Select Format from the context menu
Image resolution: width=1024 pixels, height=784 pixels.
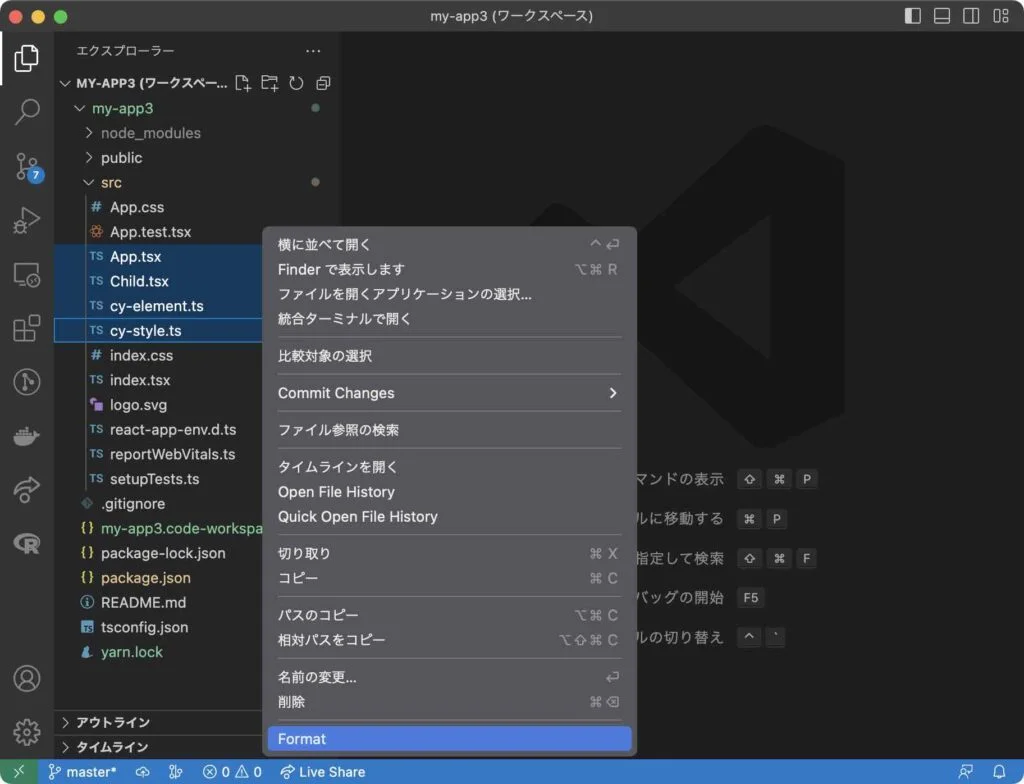point(448,739)
